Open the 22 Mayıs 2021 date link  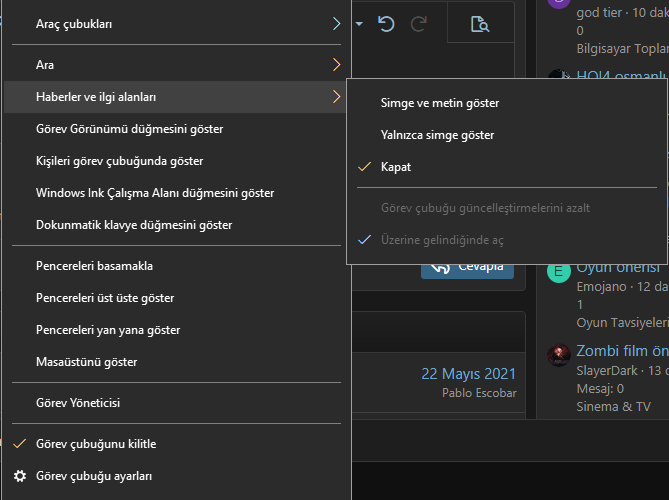click(468, 374)
